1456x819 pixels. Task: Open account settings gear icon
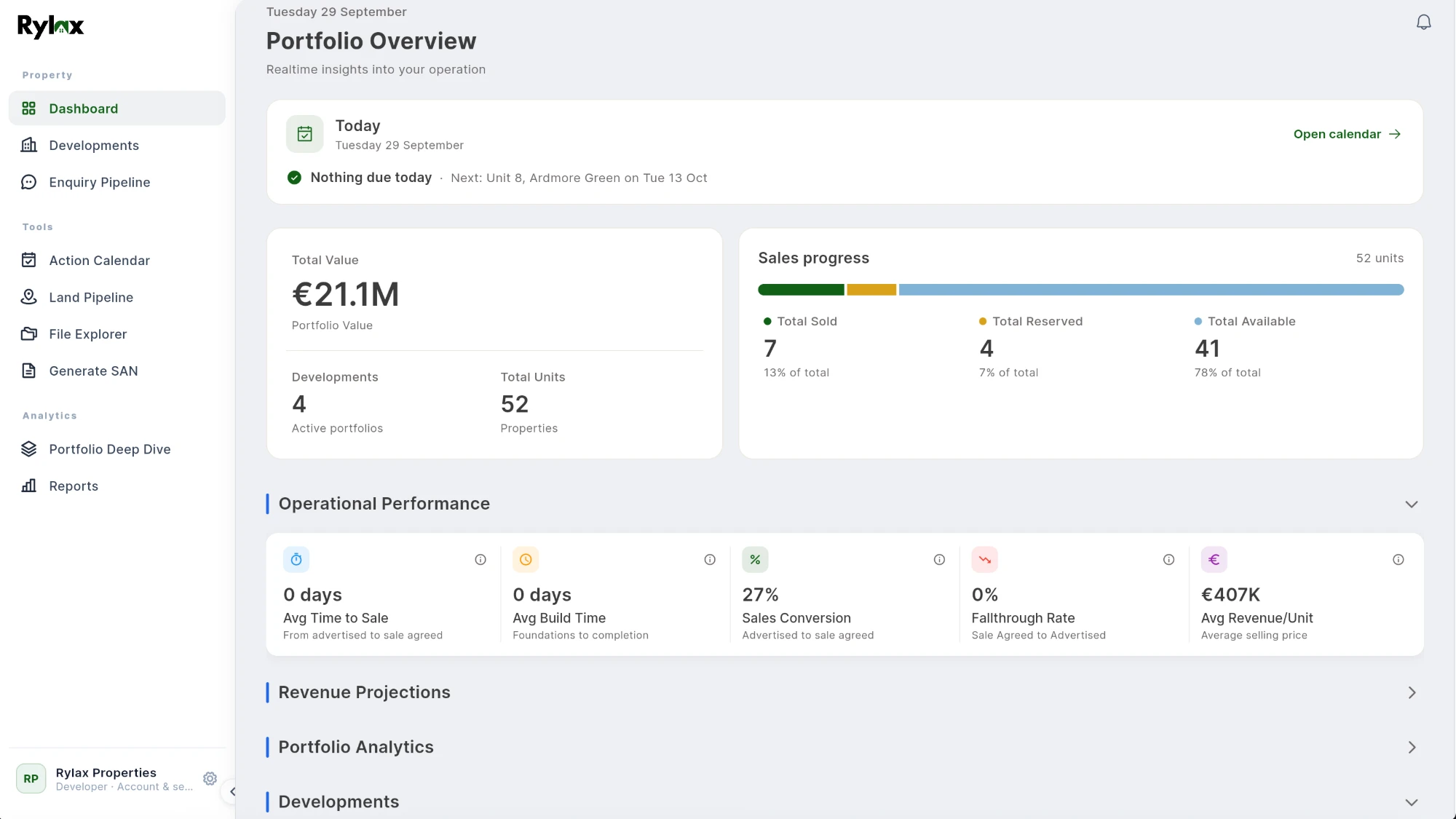[210, 779]
